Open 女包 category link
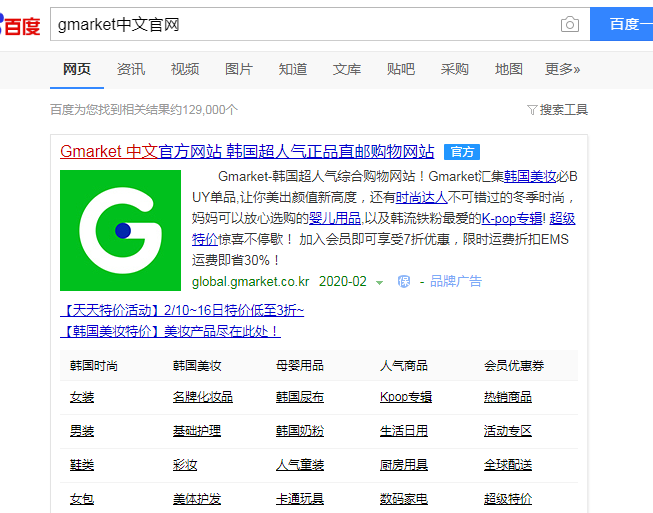 pyautogui.click(x=82, y=499)
